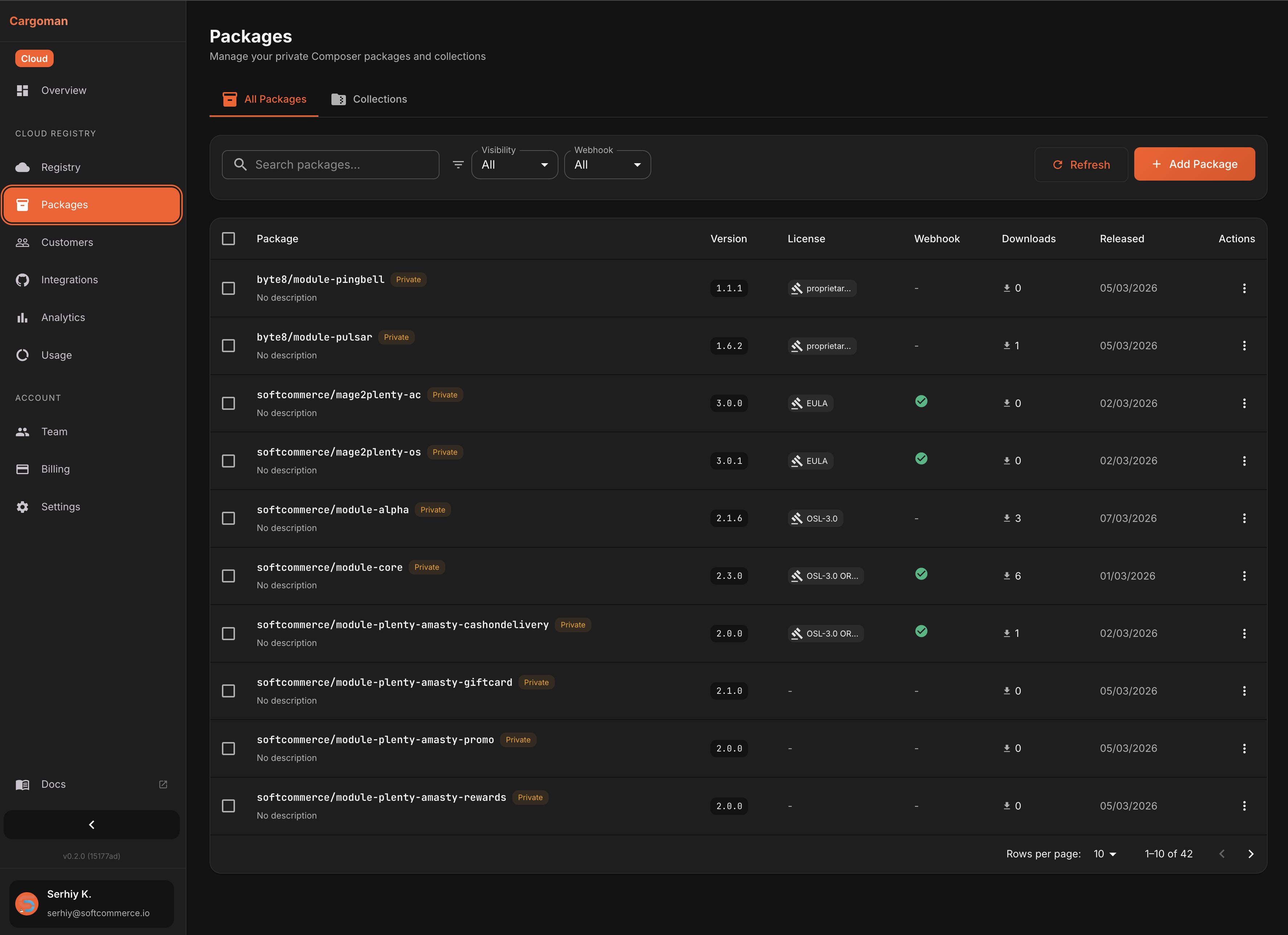
Task: Collapse the sidebar with the chevron
Action: pyautogui.click(x=91, y=824)
